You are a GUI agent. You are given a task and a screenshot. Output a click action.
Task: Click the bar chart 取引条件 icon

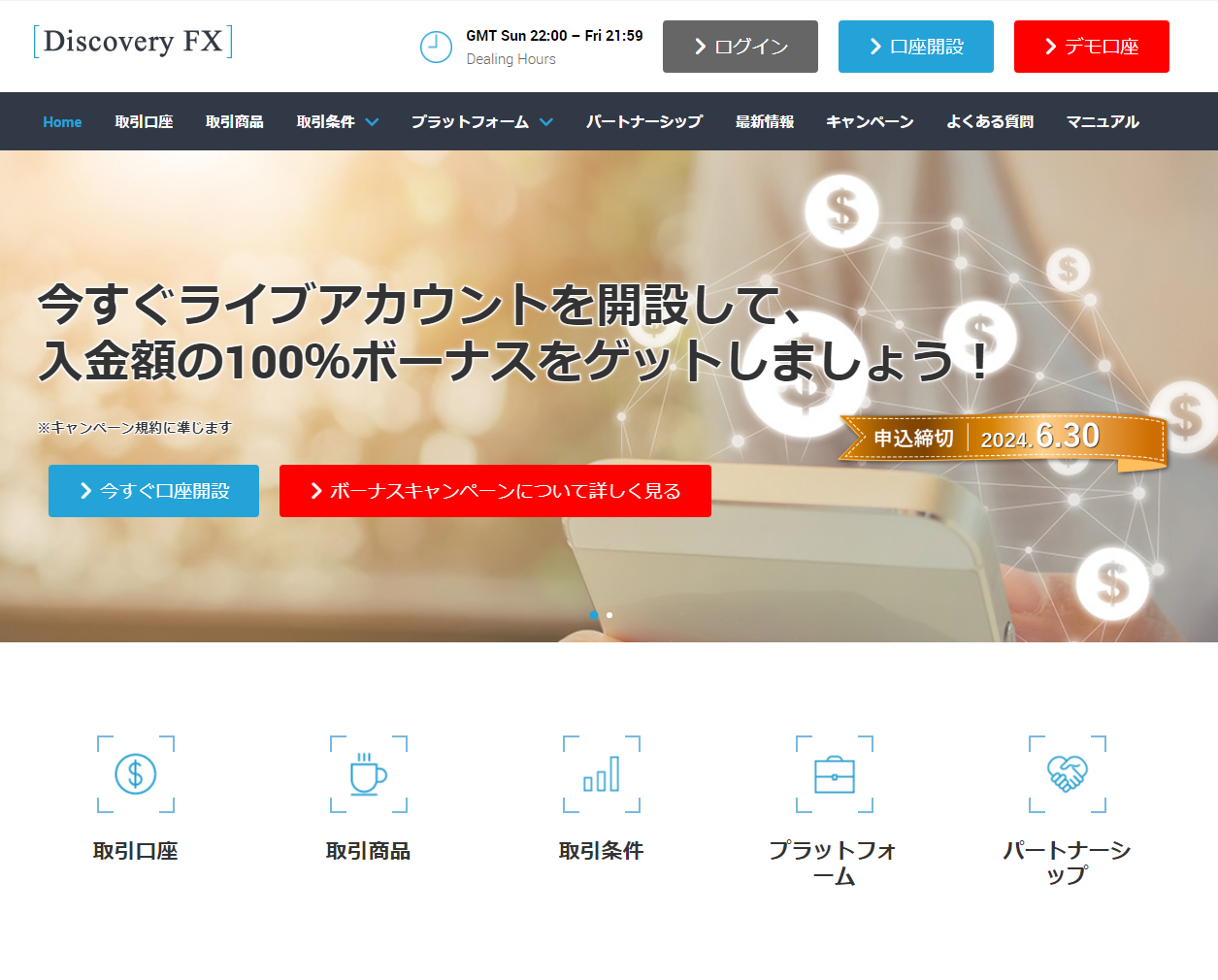tap(602, 774)
